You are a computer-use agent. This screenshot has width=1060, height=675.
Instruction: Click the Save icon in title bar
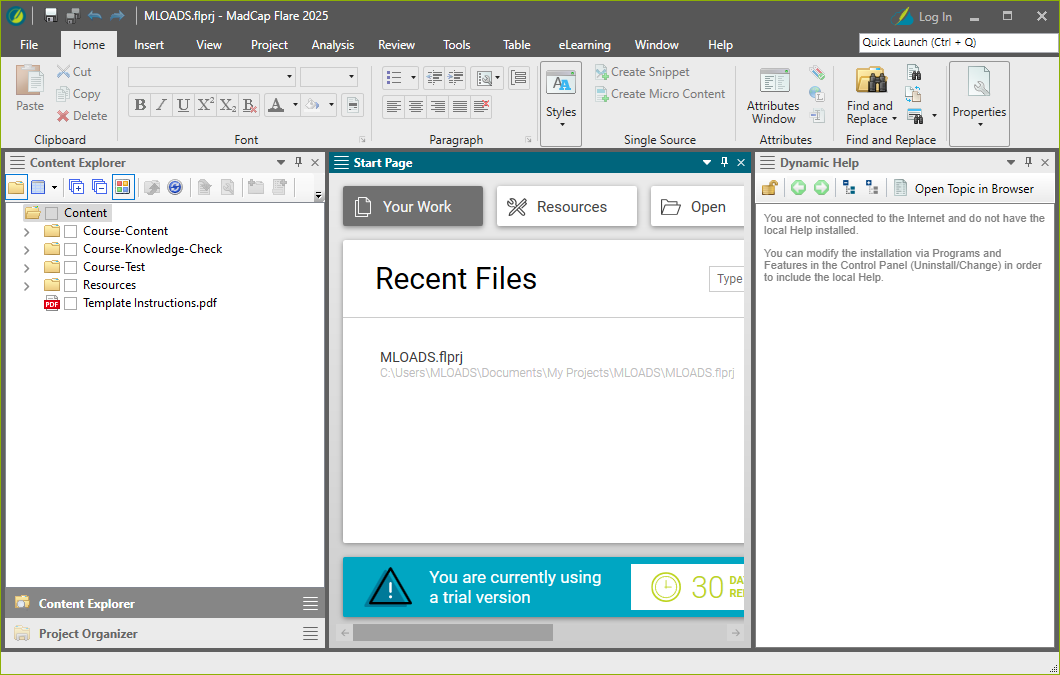(x=51, y=16)
